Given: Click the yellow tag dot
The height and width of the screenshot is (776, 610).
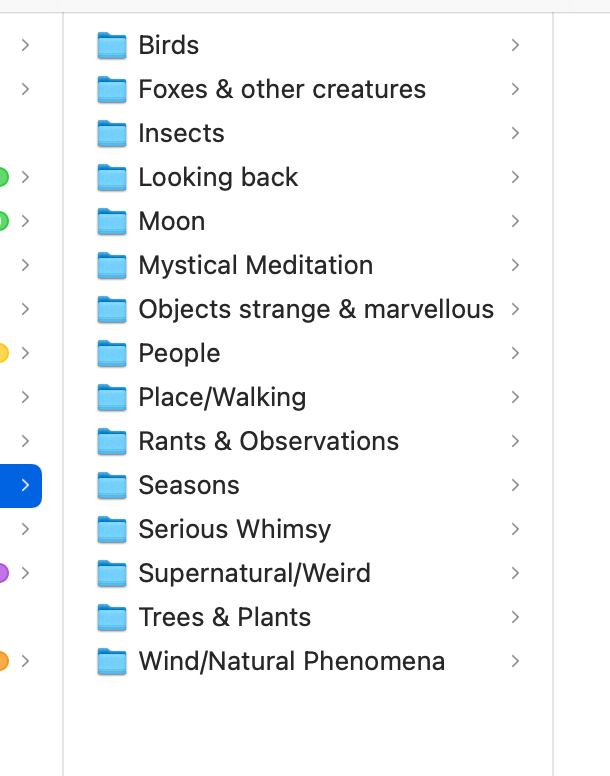Looking at the screenshot, I should click(x=3, y=353).
